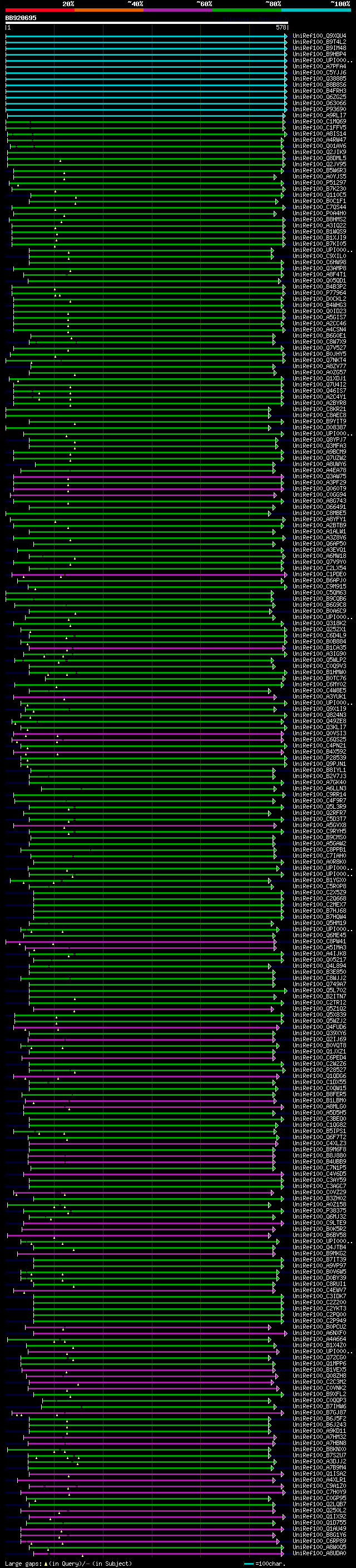Click the cyan ~100% identity legend segment

click(316, 10)
